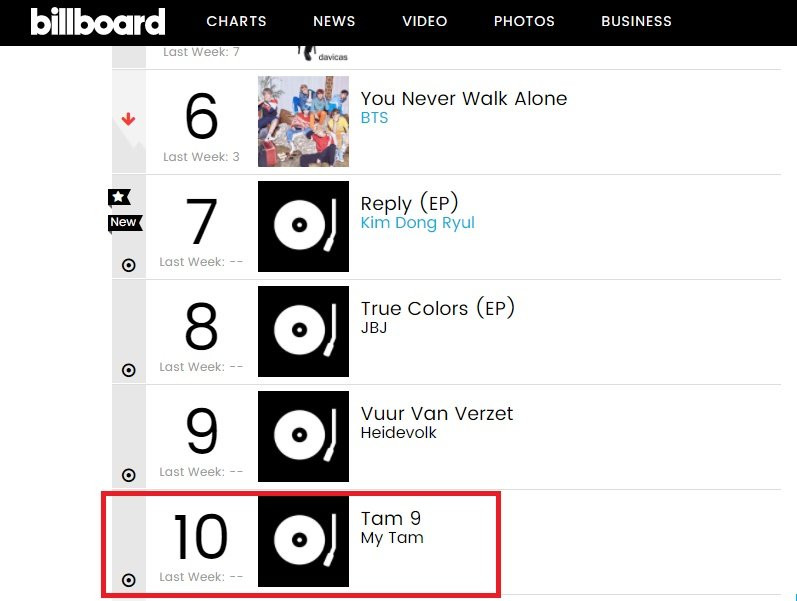This screenshot has width=797, height=601.
Task: Open the Charts menu
Action: coord(236,21)
